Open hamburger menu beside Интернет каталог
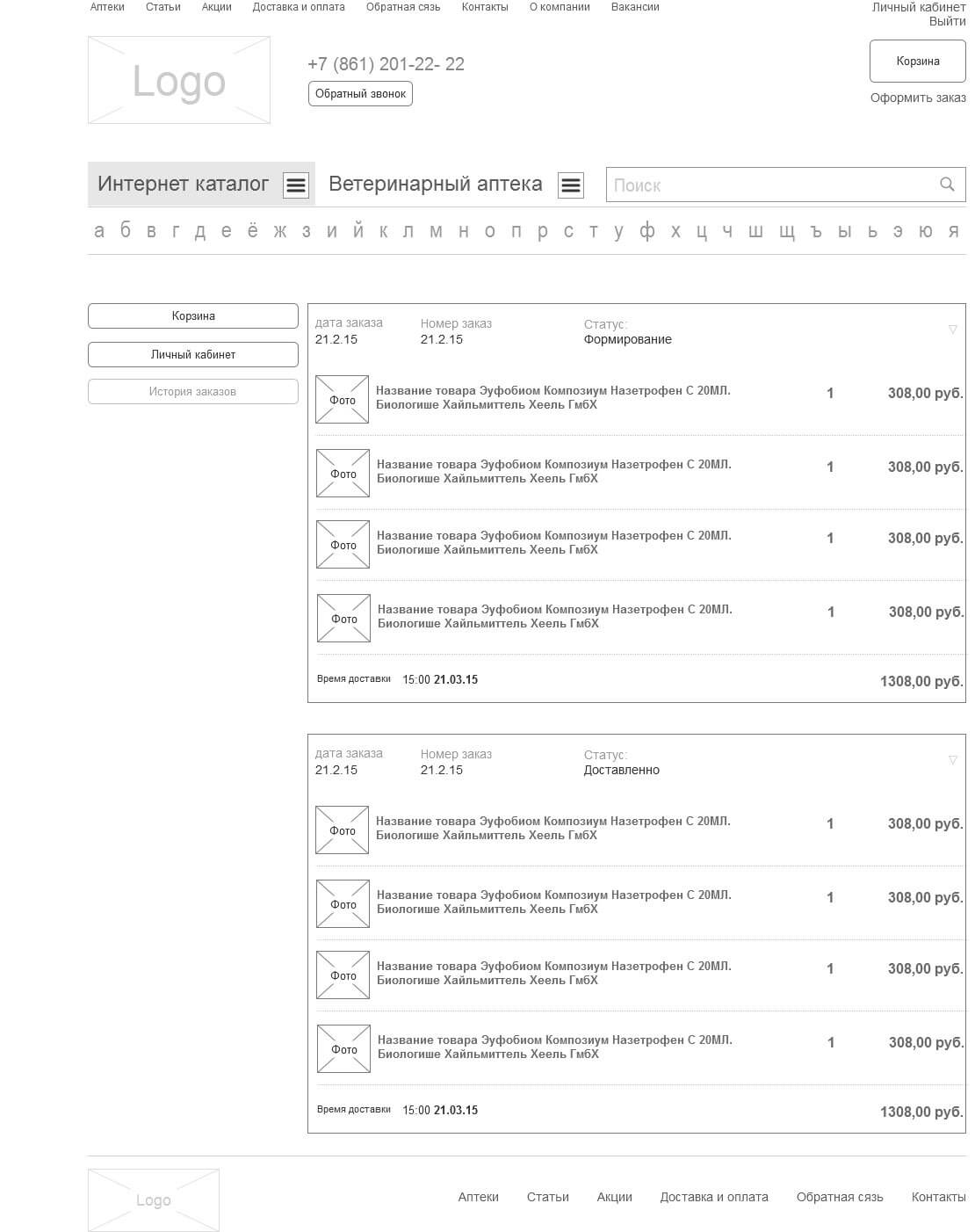Viewport: 975px width, 1232px height. pos(296,185)
